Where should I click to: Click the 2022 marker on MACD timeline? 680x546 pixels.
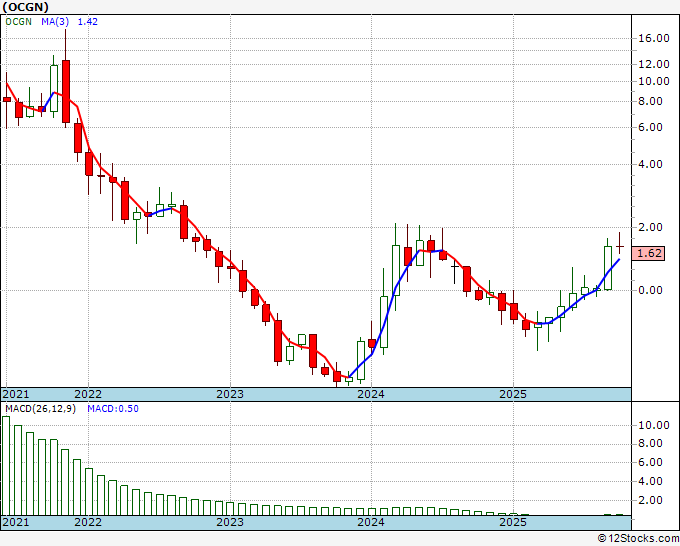coord(88,522)
